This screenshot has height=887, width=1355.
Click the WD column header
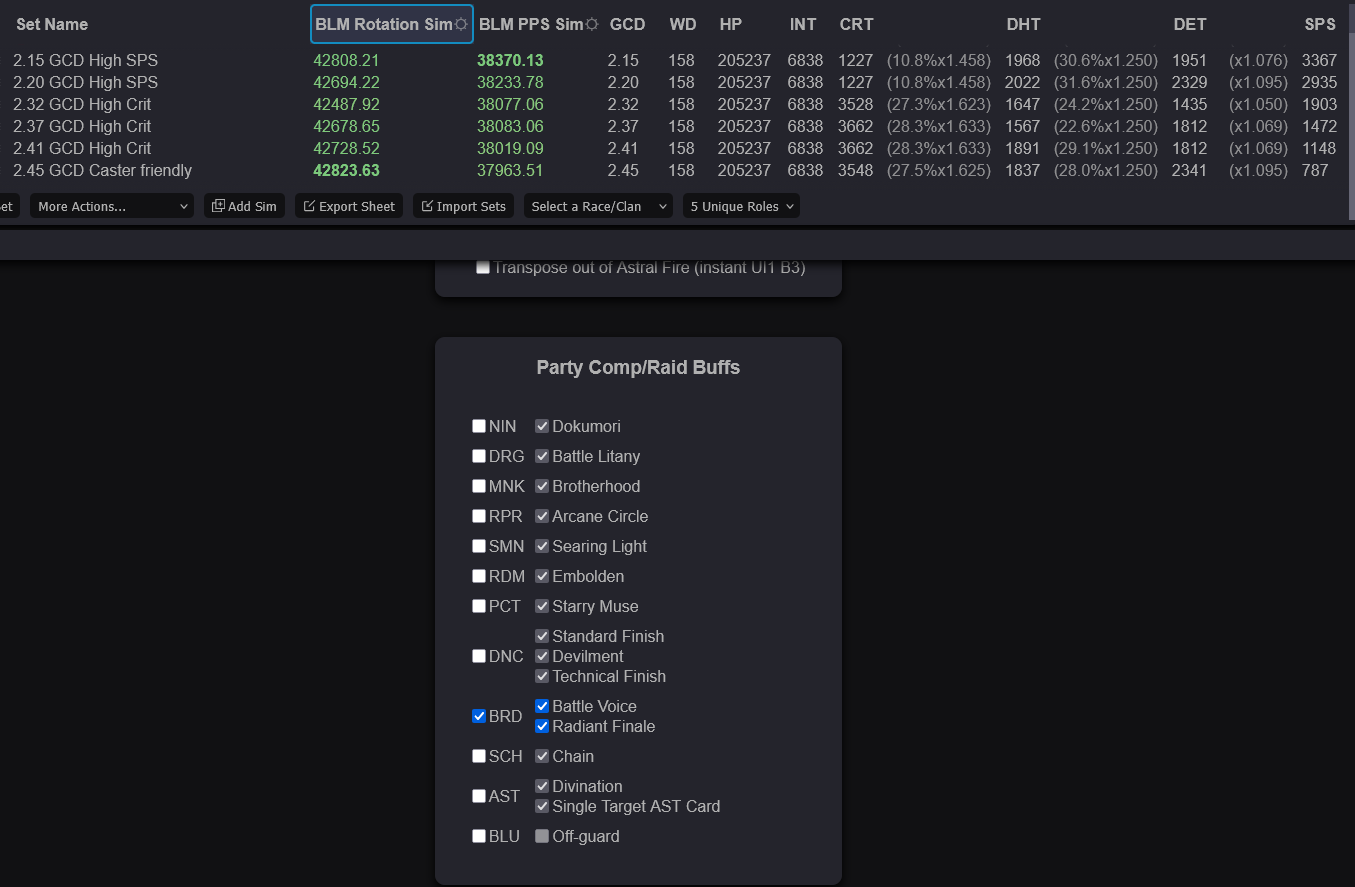coord(683,24)
